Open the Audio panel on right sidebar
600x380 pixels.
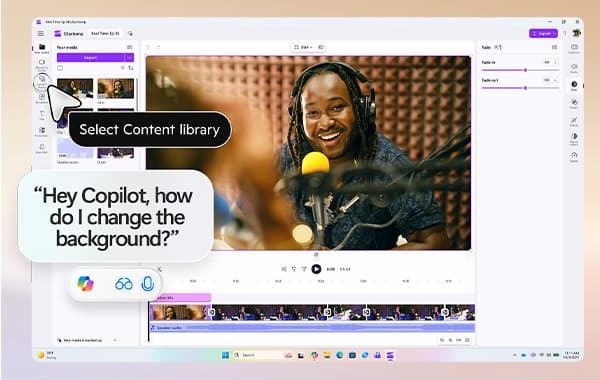[x=574, y=68]
